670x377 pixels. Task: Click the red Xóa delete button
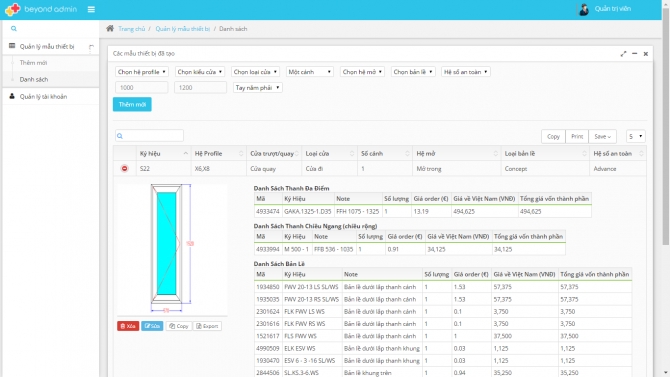coord(128,326)
